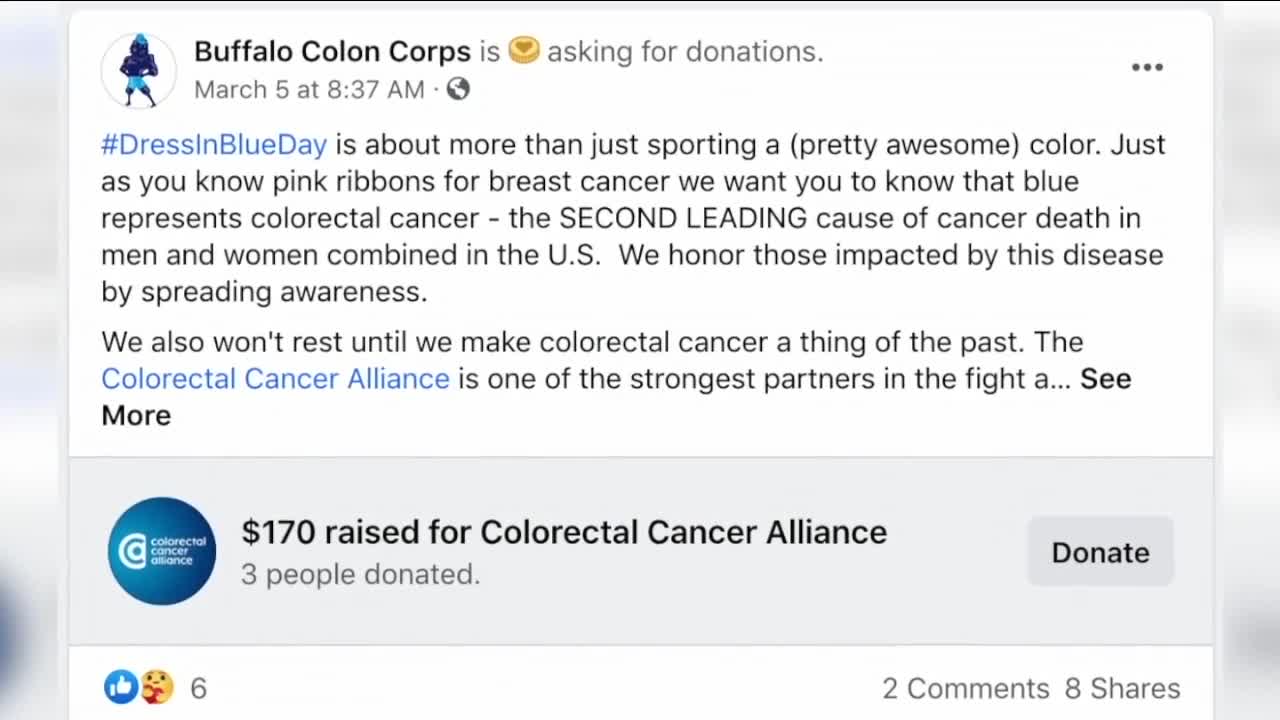This screenshot has height=720, width=1280.
Task: Open the three-dot post options menu
Action: [1147, 67]
